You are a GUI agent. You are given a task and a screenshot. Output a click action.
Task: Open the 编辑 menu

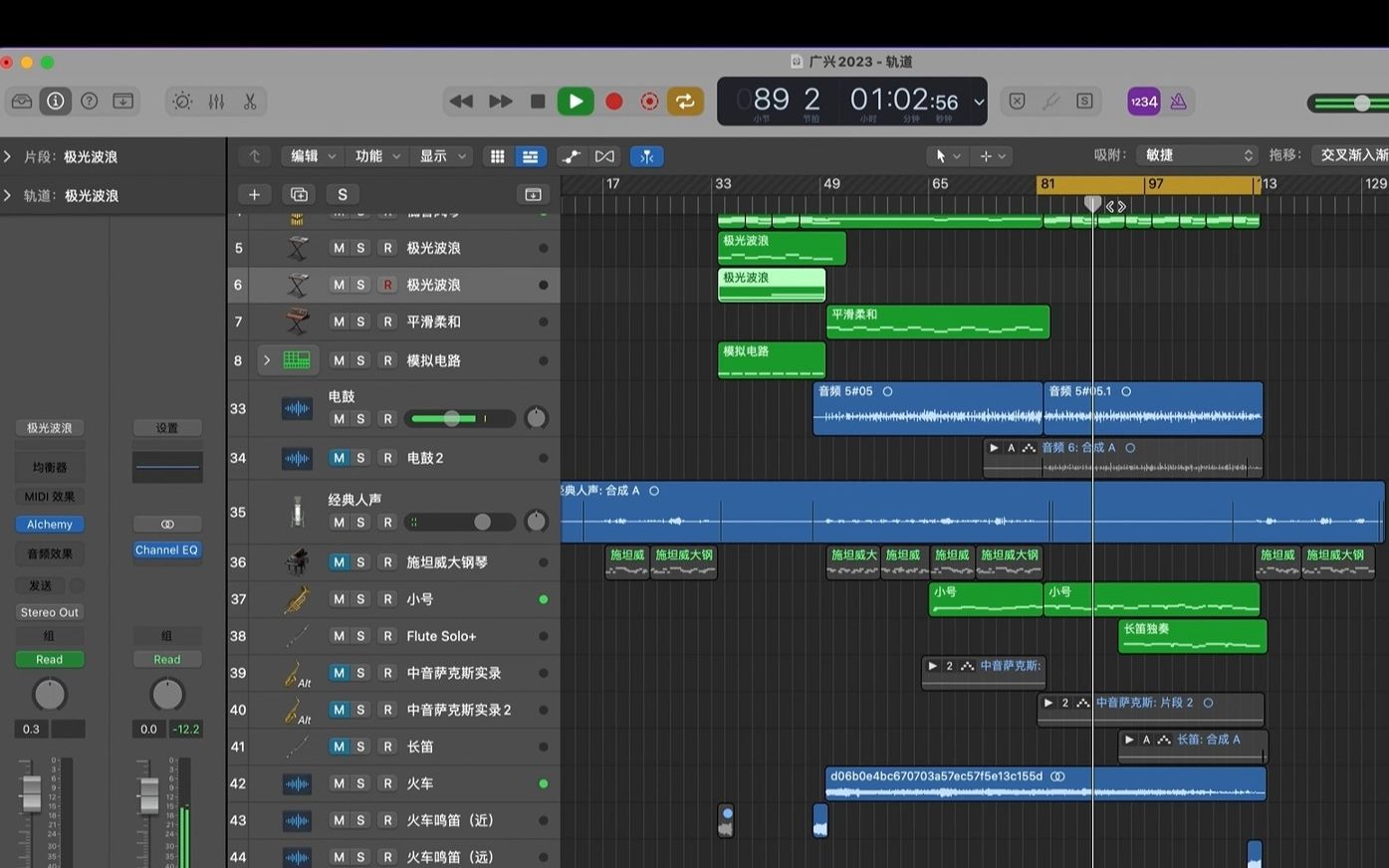click(x=313, y=156)
